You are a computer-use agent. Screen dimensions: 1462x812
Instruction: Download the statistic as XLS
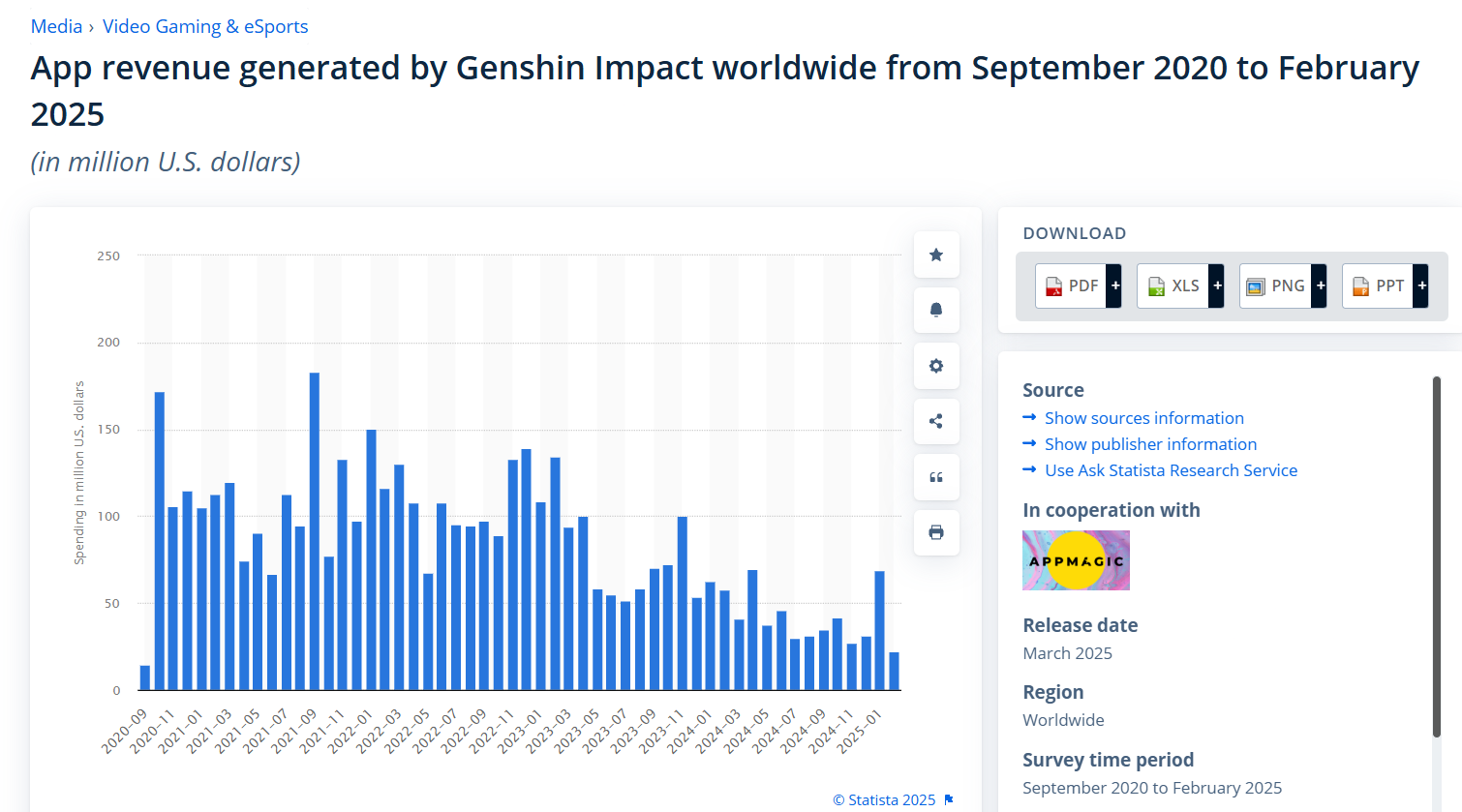[x=1173, y=286]
